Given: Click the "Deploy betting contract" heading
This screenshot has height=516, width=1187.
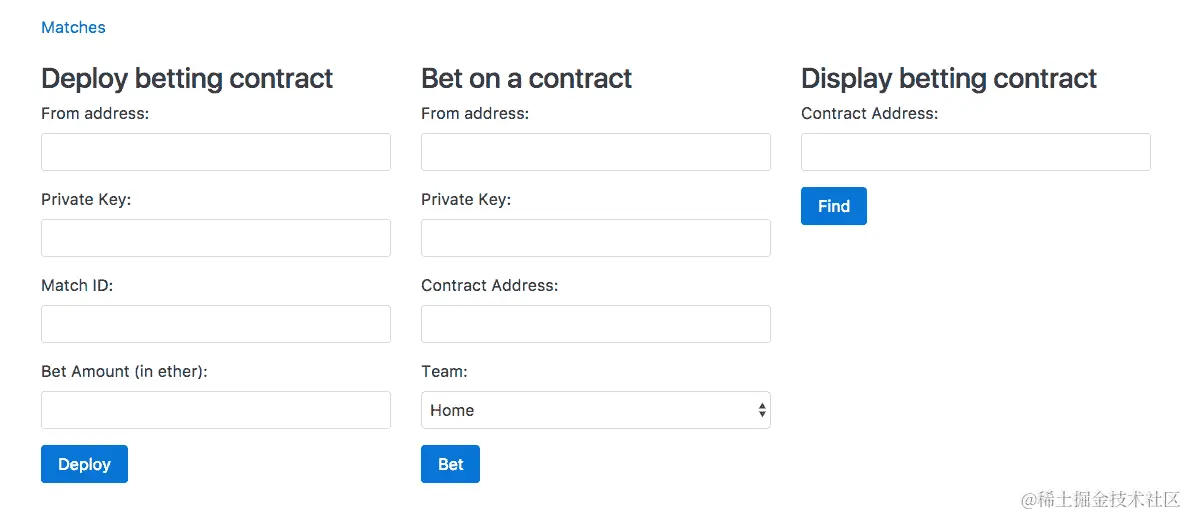Looking at the screenshot, I should [187, 78].
